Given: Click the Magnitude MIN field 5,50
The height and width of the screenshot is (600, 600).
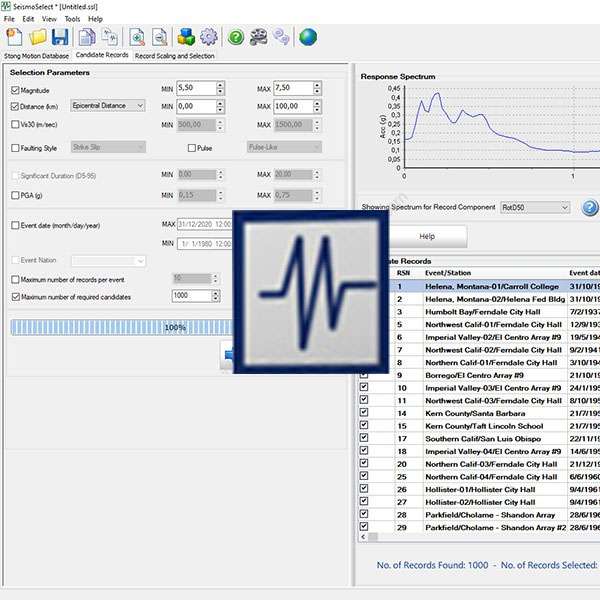Looking at the screenshot, I should [196, 88].
